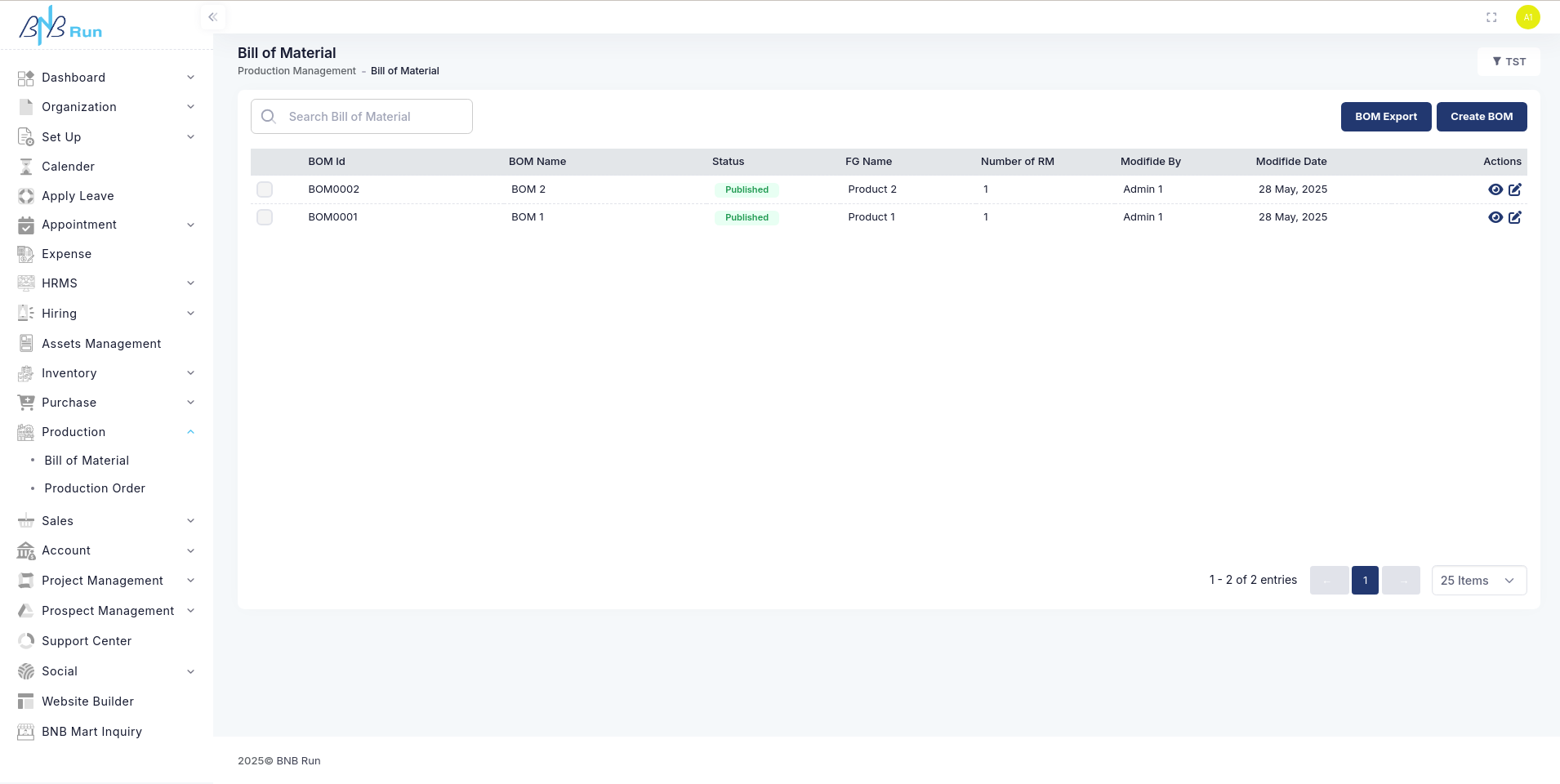Click the Dashboard sidebar icon
This screenshot has width=1560, height=784.
pyautogui.click(x=26, y=78)
